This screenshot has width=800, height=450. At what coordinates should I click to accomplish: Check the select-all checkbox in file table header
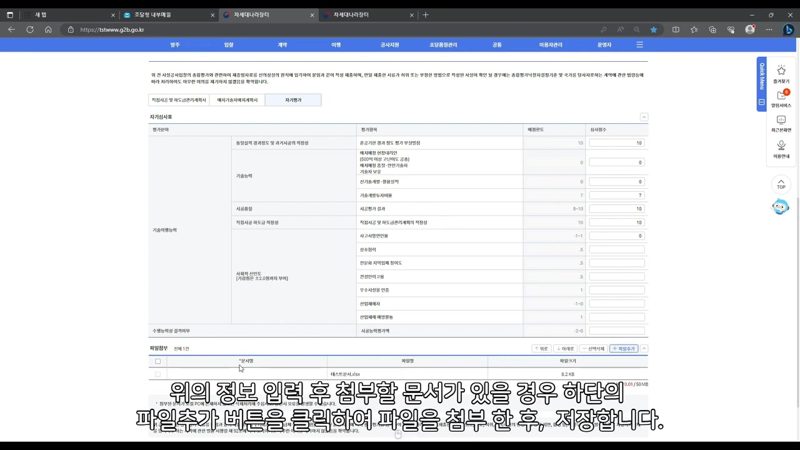tap(158, 361)
